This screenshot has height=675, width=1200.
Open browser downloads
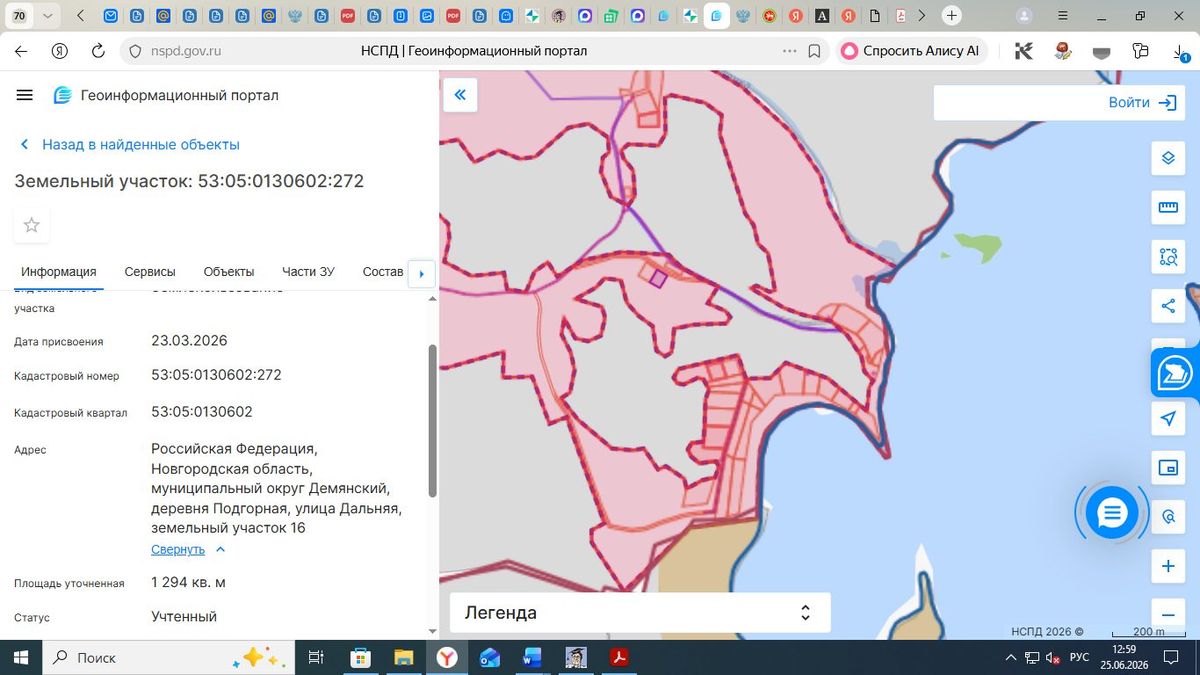(1181, 52)
